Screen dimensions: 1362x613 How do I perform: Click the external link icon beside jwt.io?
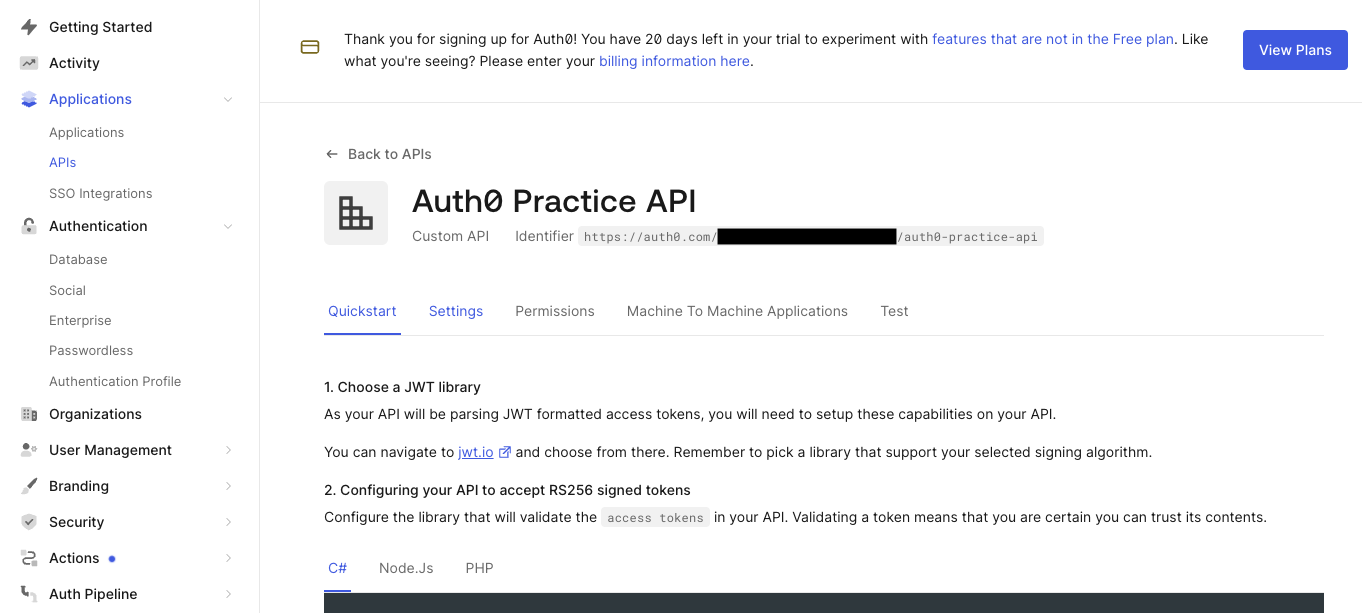click(x=505, y=451)
